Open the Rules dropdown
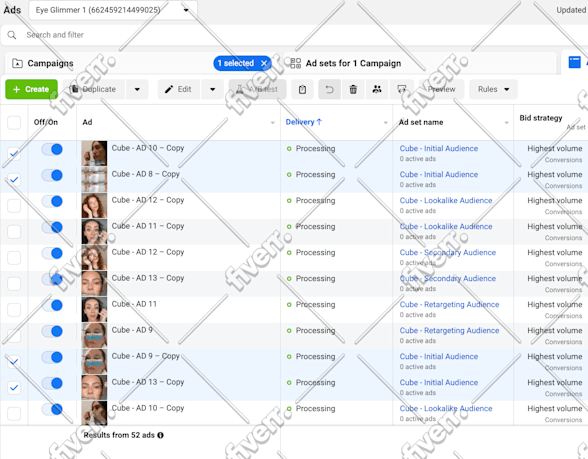 click(x=494, y=89)
